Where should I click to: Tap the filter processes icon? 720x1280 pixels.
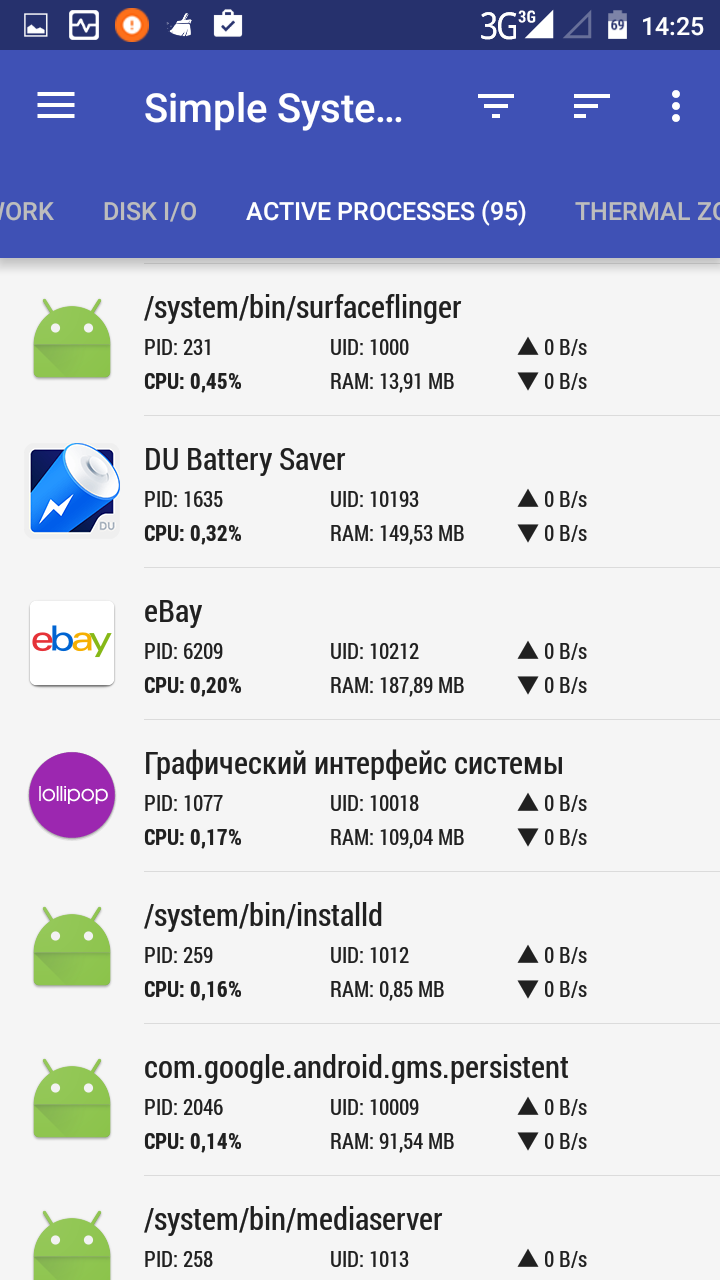pyautogui.click(x=495, y=106)
